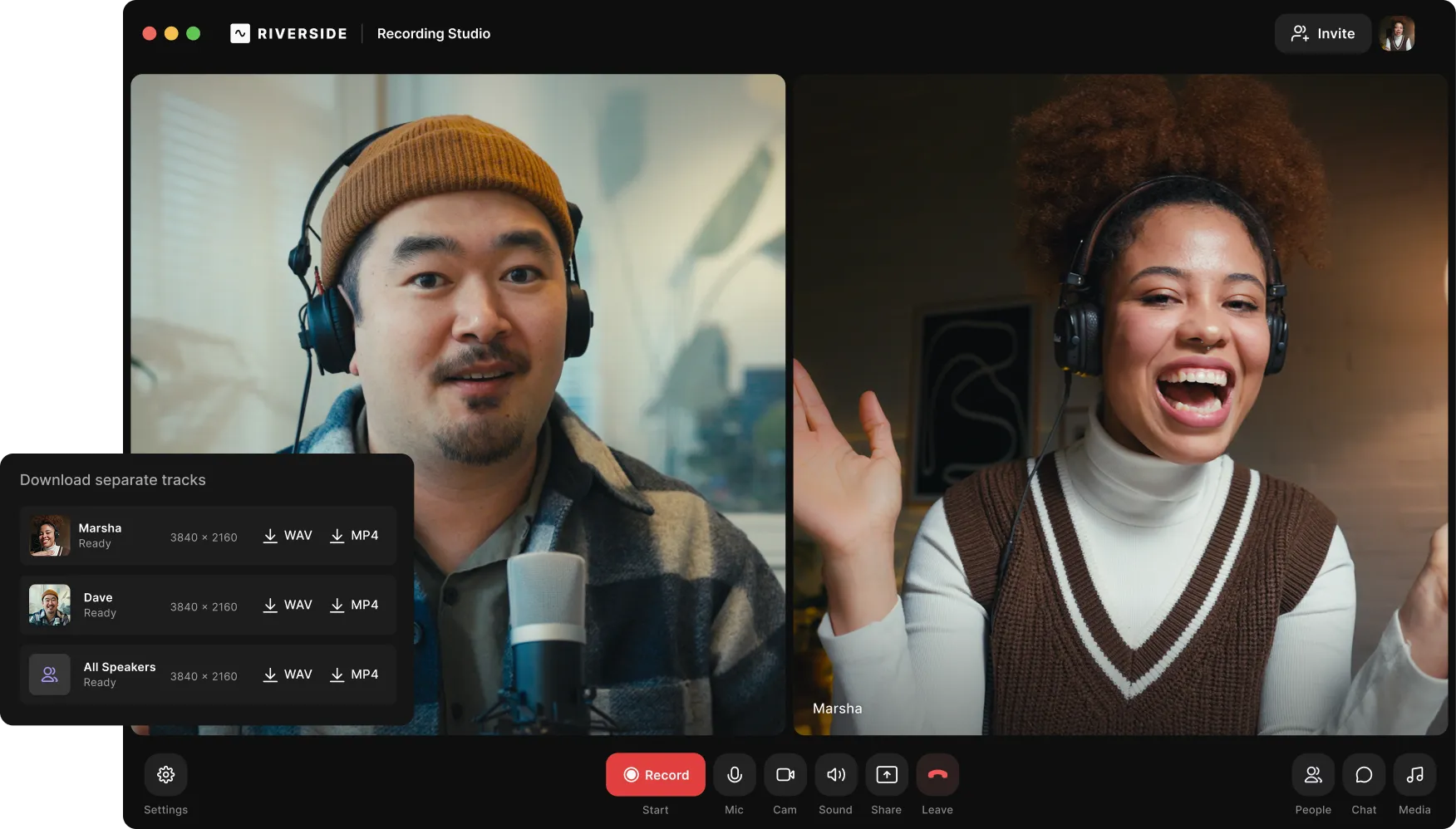Click the All Speakers group icon
This screenshot has width=1456, height=829.
pos(50,674)
